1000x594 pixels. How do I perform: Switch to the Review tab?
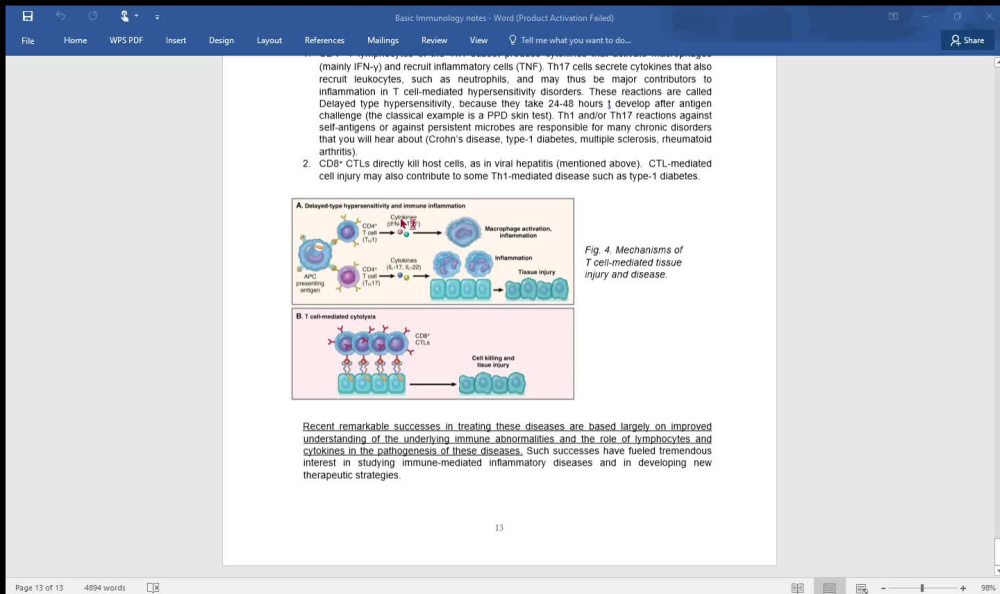click(434, 40)
